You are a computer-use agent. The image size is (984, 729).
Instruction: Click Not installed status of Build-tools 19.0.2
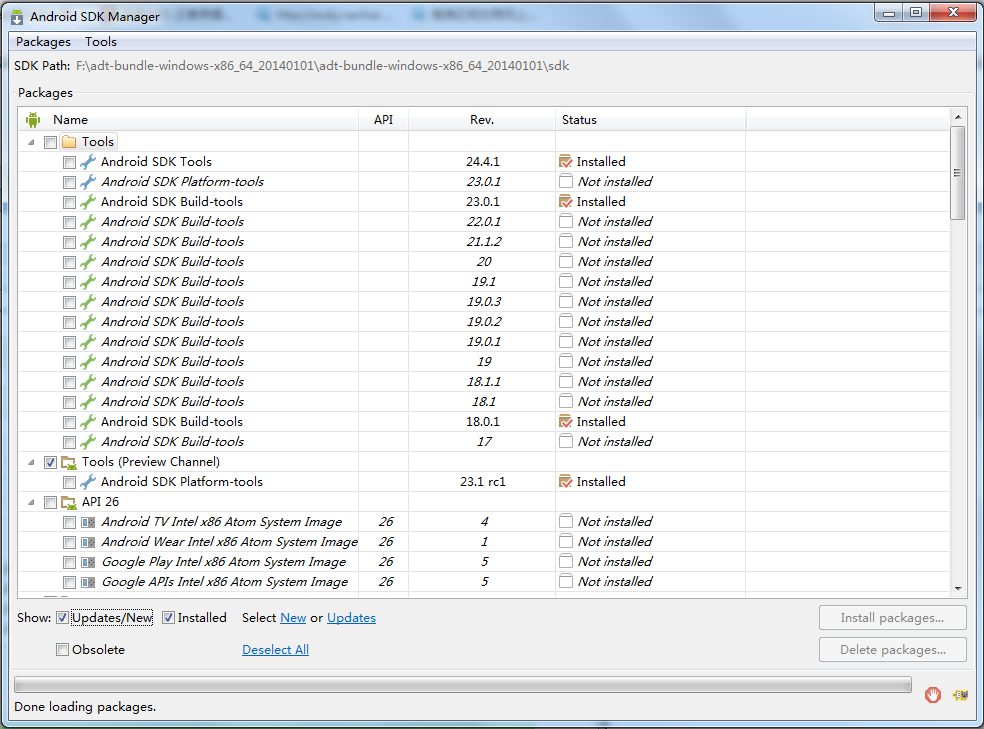click(x=615, y=322)
